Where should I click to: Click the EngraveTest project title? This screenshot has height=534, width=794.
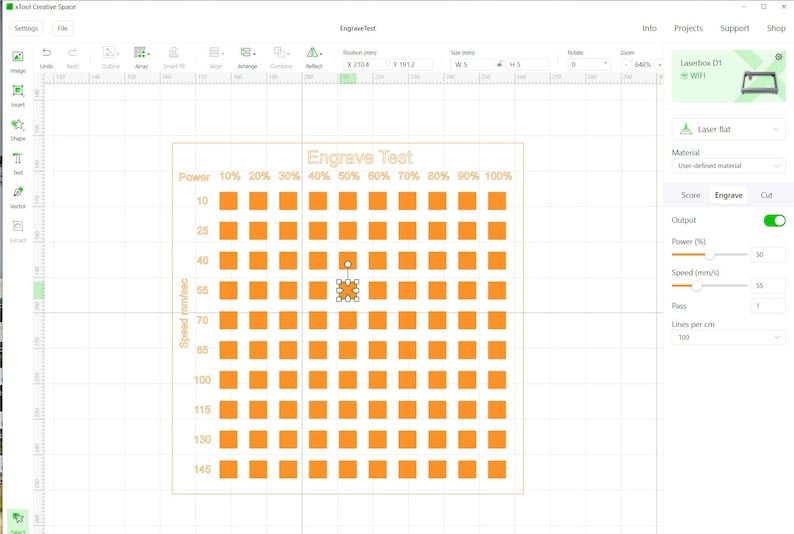coord(358,28)
